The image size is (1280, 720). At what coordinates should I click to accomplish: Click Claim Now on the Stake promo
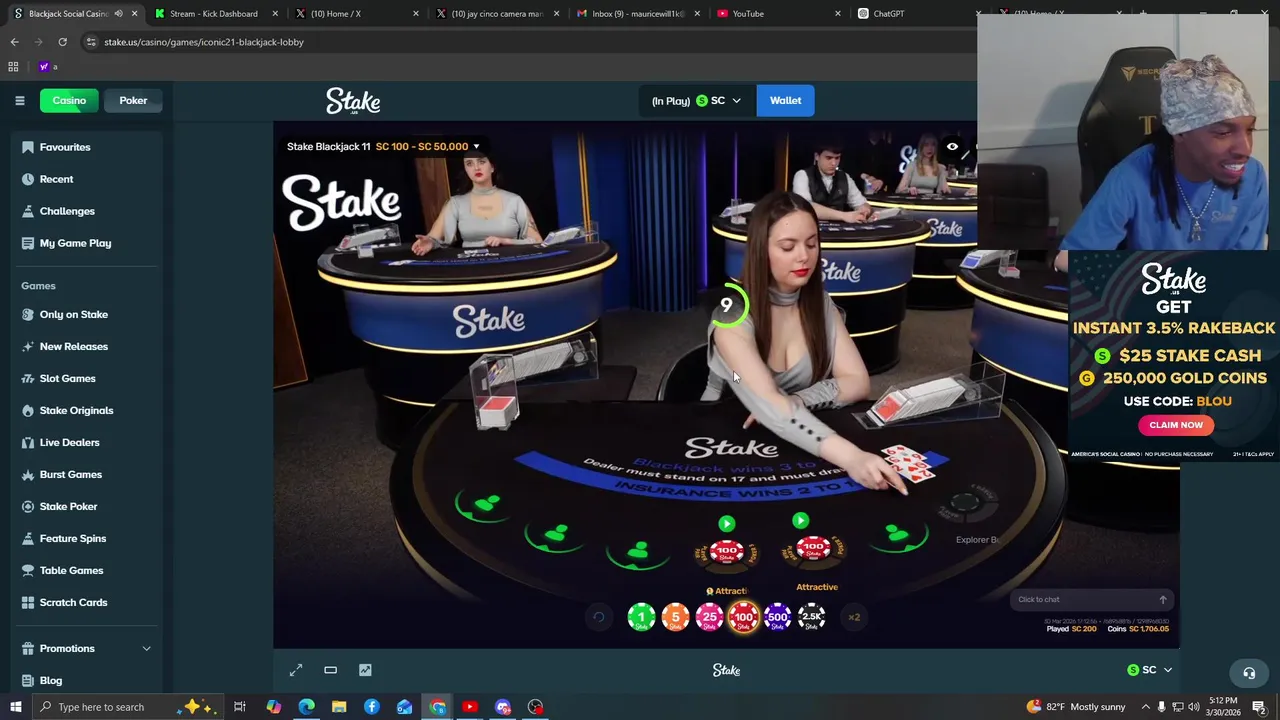[x=1176, y=425]
